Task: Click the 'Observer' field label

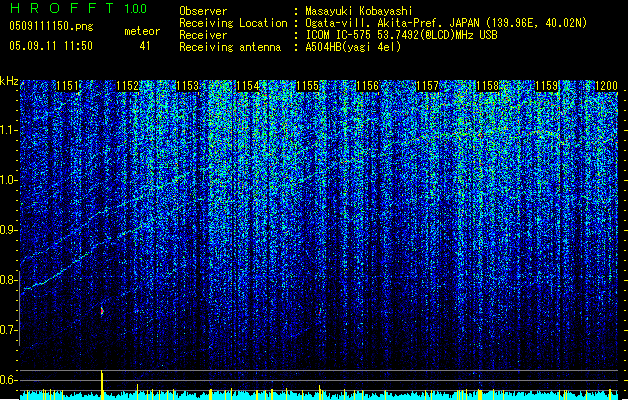Action: point(203,11)
